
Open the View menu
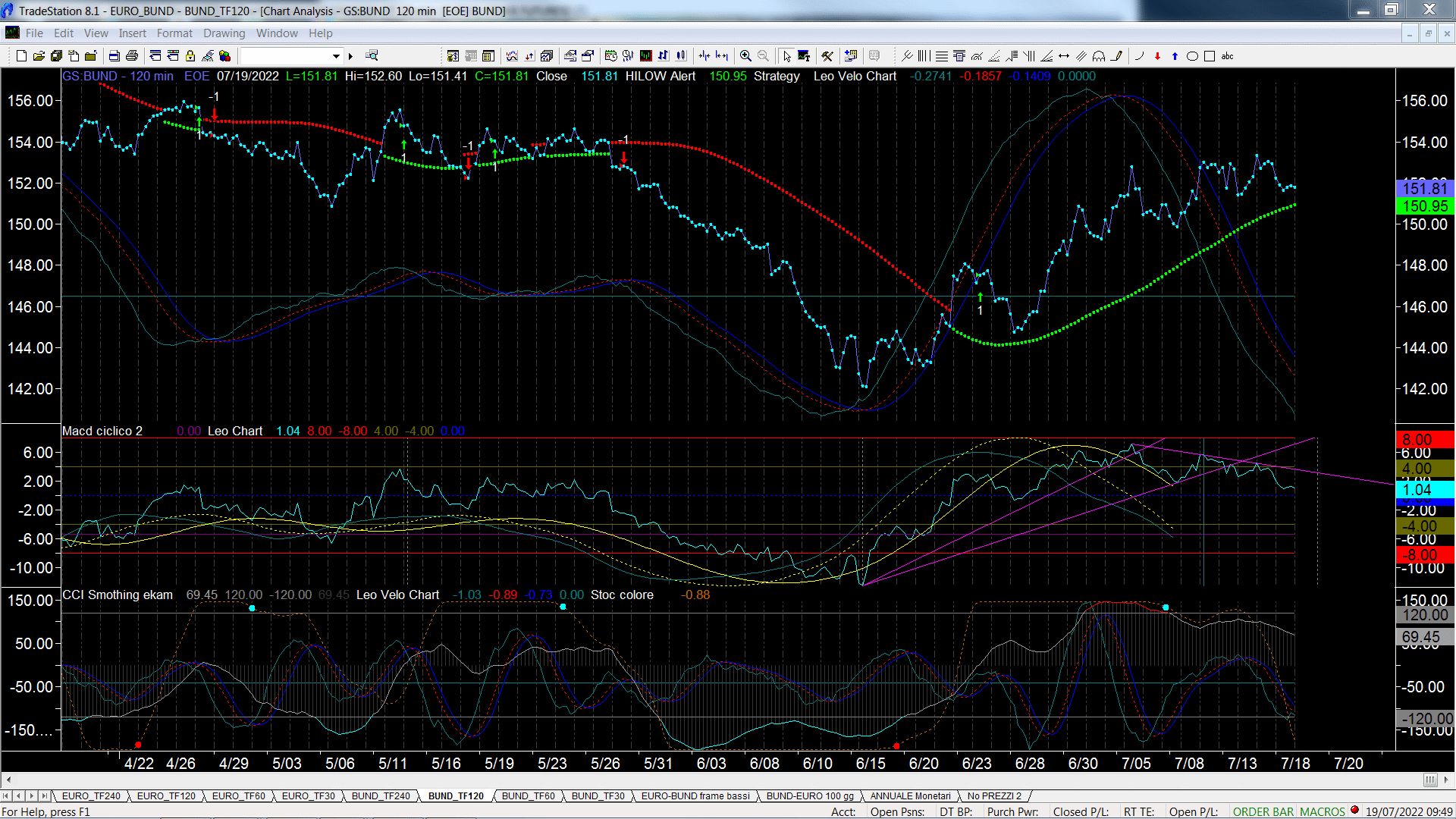point(96,33)
